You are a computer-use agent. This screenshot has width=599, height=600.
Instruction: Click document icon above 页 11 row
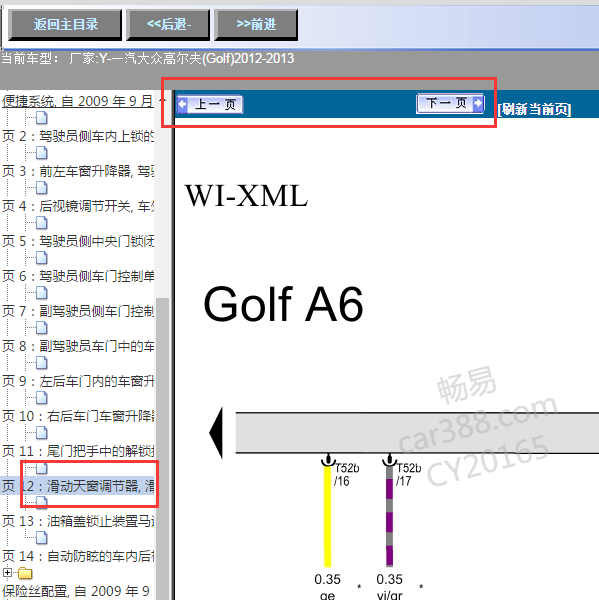42,433
